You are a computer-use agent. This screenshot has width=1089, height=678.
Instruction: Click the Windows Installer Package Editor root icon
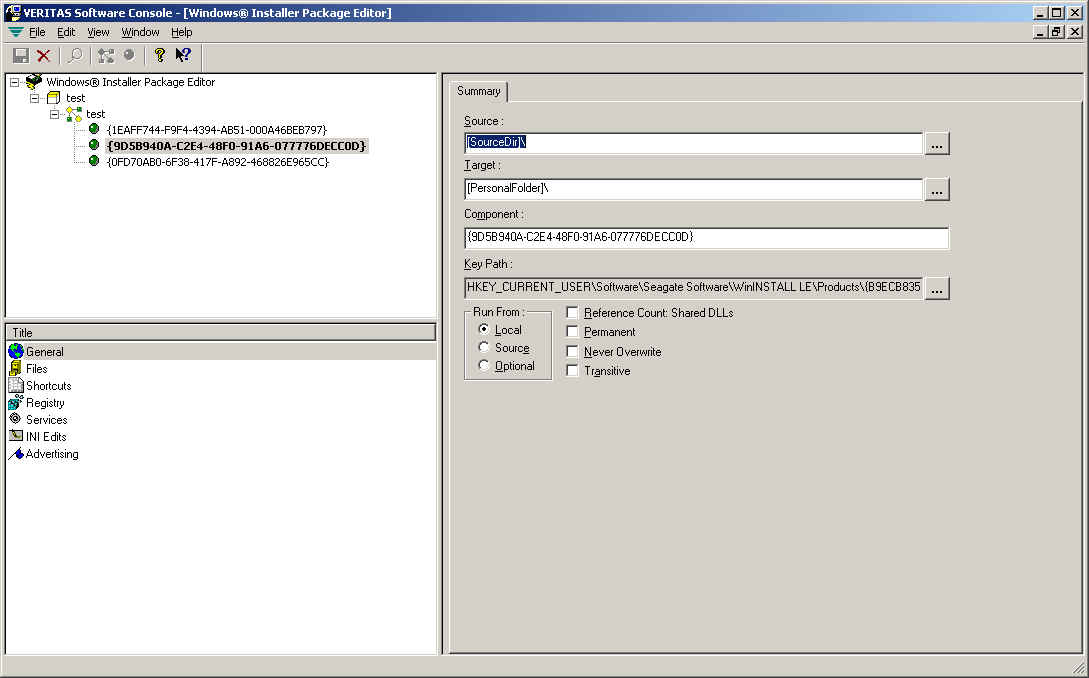pos(33,82)
